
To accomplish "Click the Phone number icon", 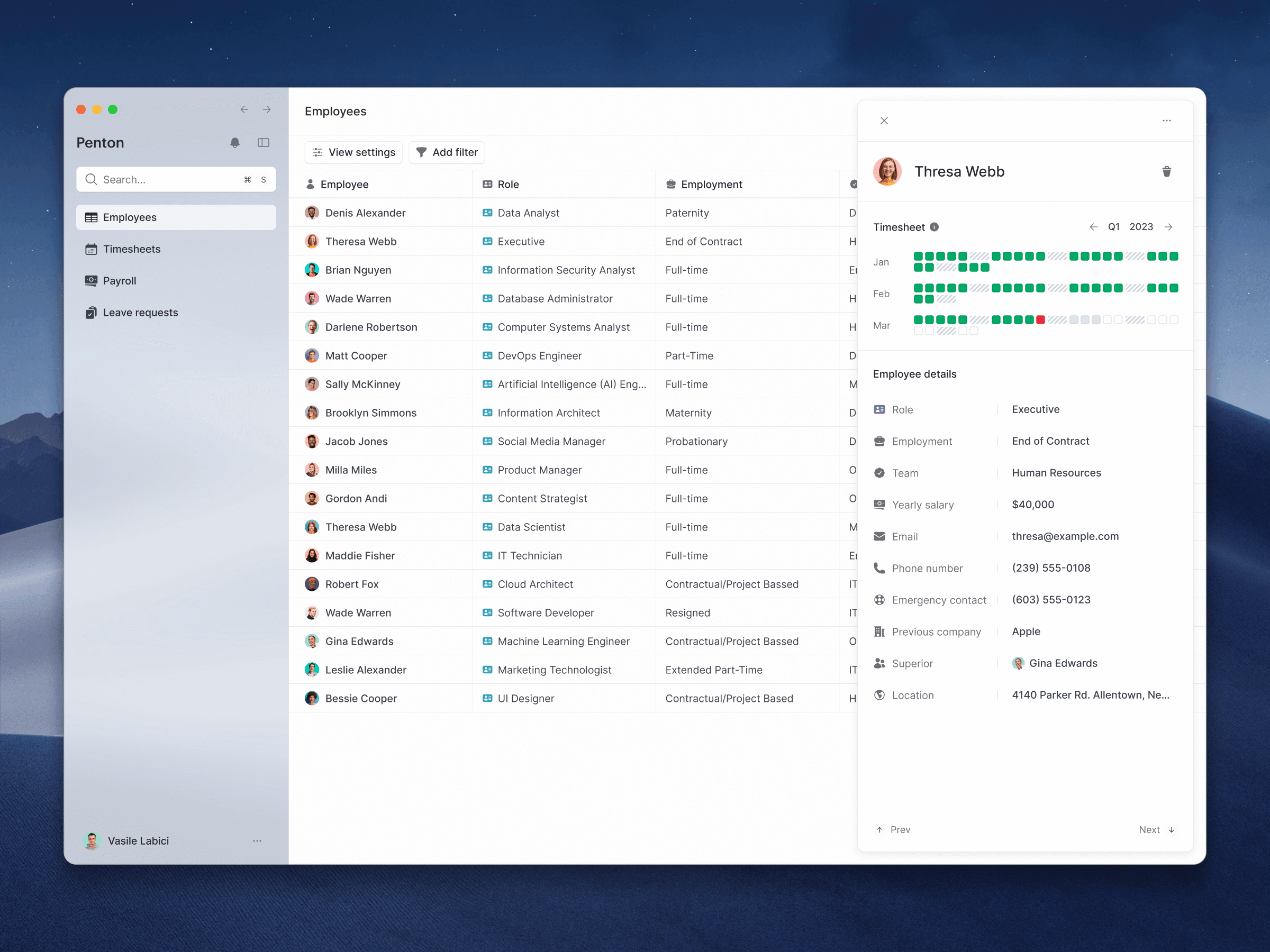I will (x=879, y=568).
